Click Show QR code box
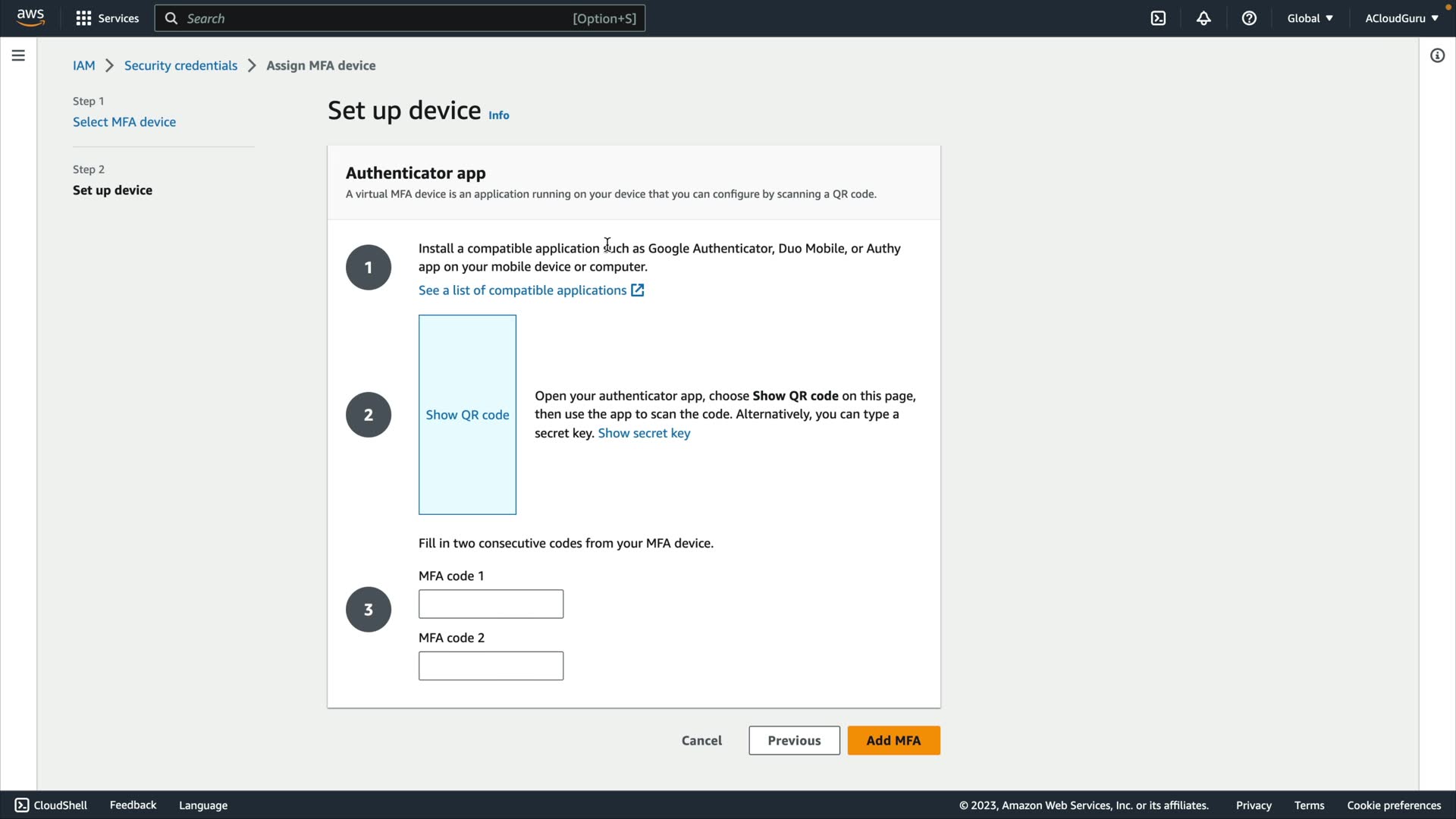This screenshot has width=1456, height=819. pyautogui.click(x=467, y=415)
